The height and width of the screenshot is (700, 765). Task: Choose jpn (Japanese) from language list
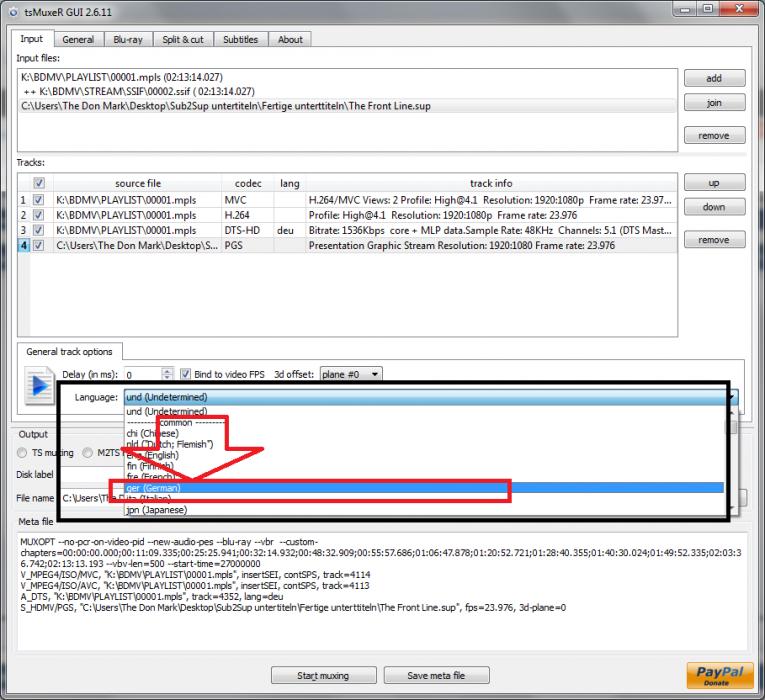pos(424,510)
